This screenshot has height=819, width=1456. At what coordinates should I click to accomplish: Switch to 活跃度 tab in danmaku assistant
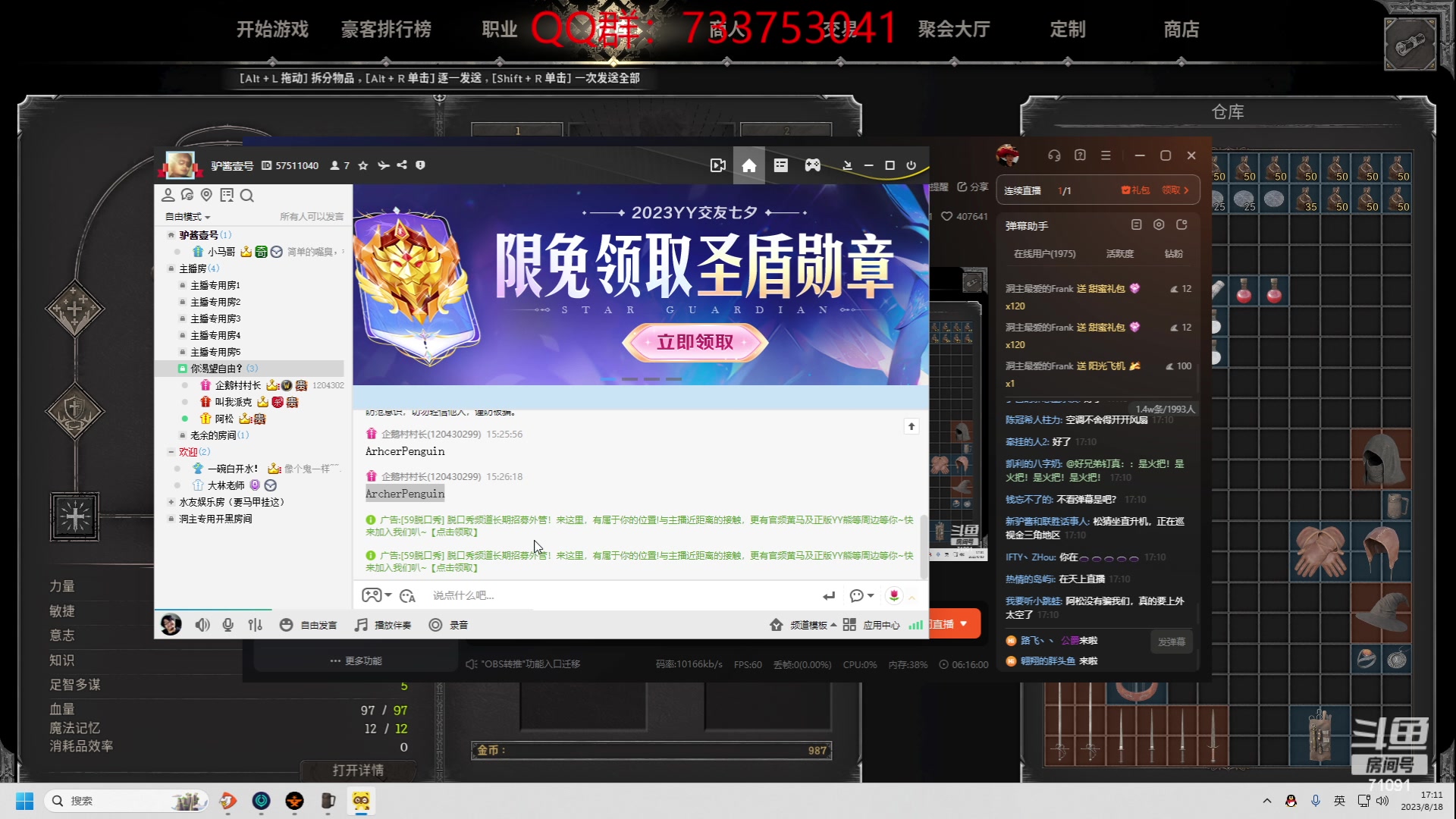pos(1120,254)
